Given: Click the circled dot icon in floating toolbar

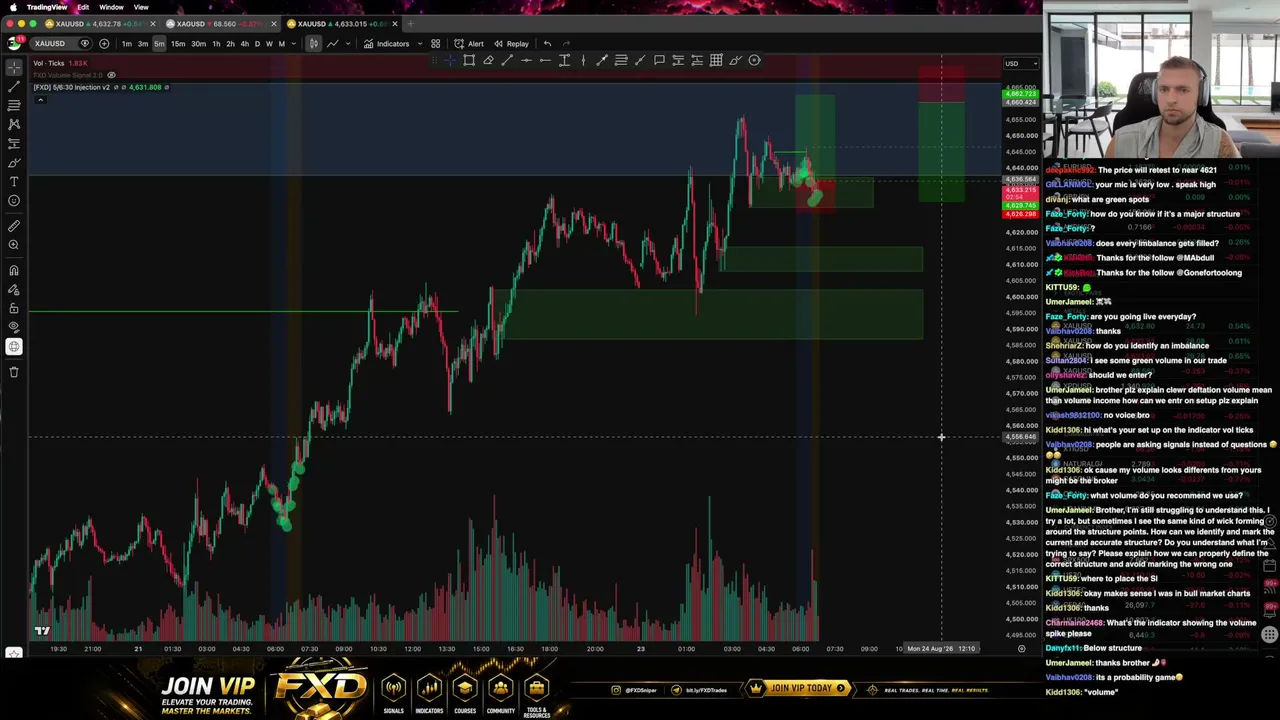Looking at the screenshot, I should pos(754,60).
